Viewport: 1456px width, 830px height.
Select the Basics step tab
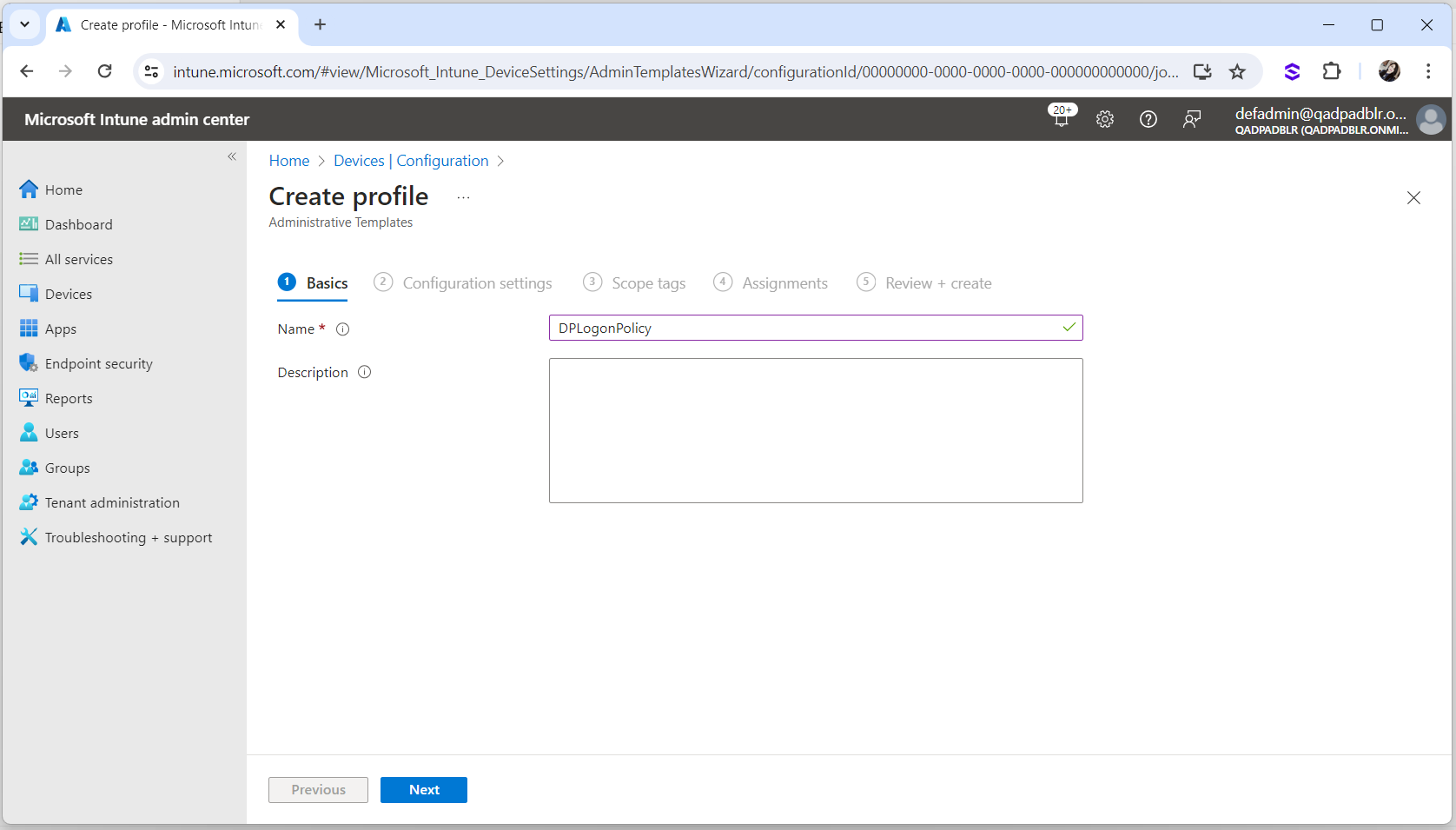click(x=313, y=283)
